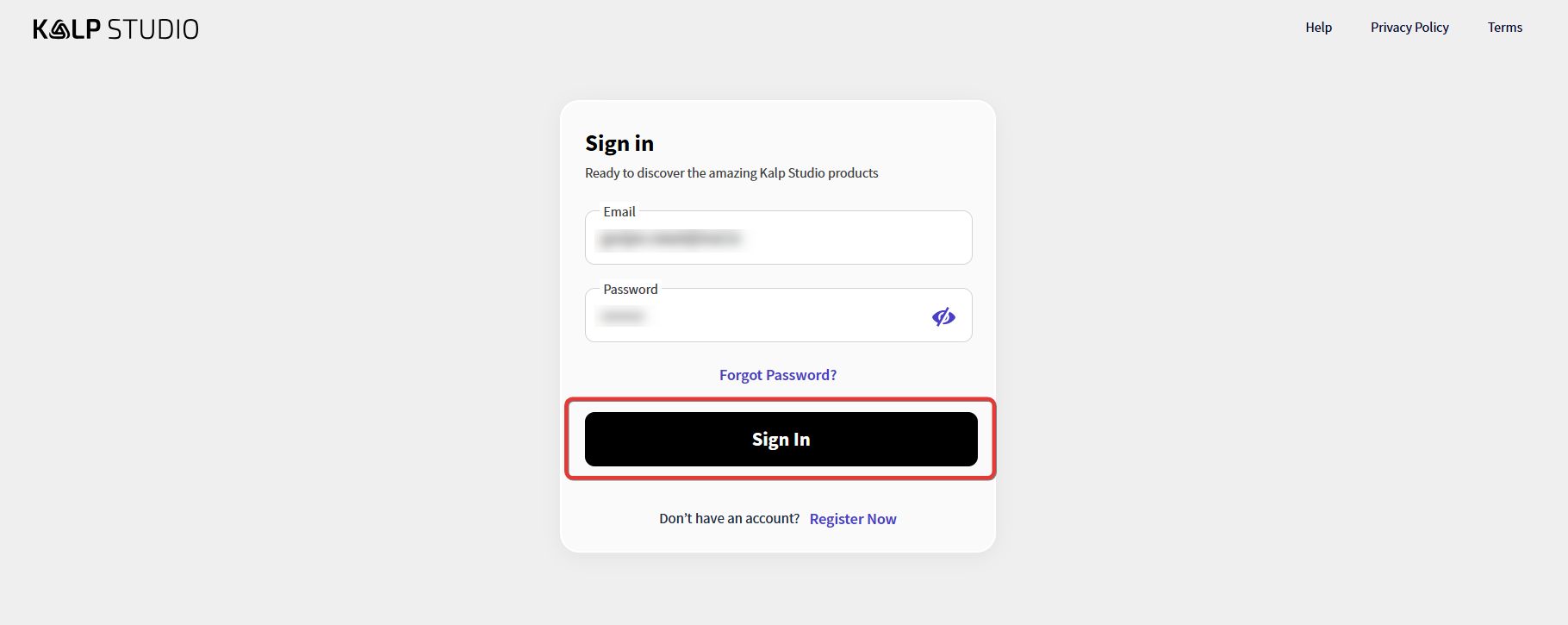The image size is (1568, 625).
Task: Click the Forgot Password? link
Action: (778, 375)
